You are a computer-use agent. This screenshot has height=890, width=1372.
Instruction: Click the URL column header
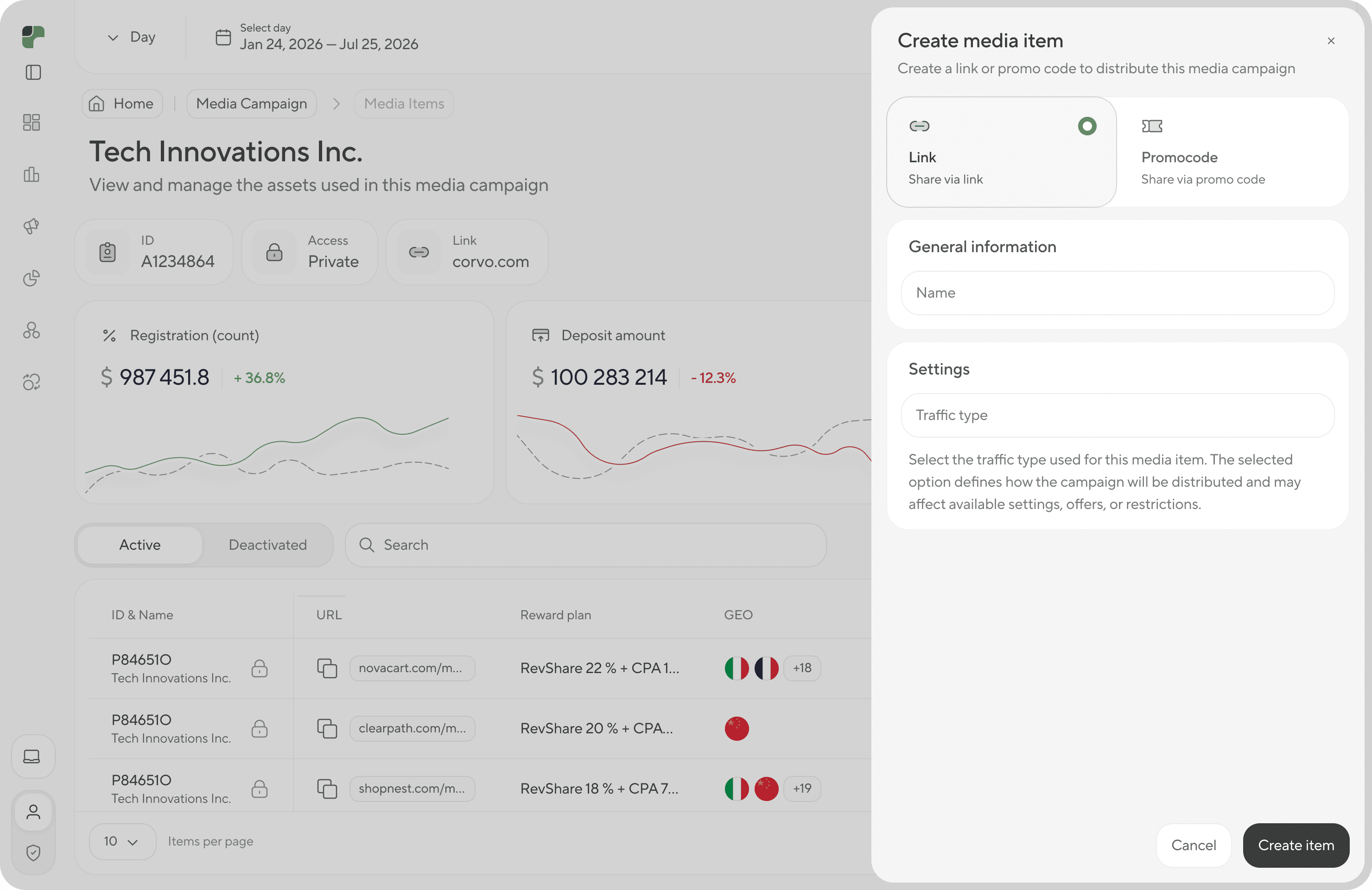[329, 615]
